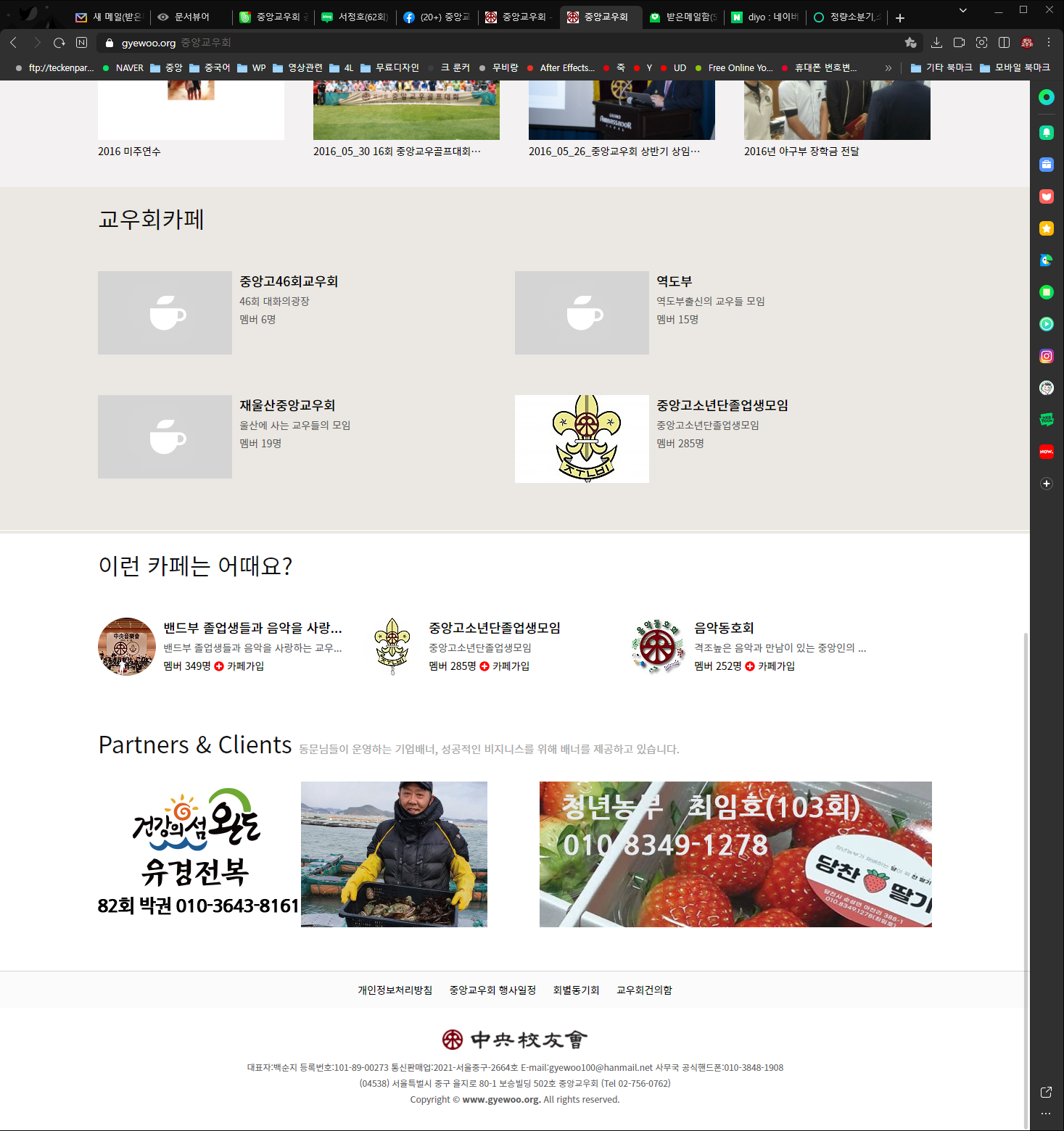The image size is (1064, 1131).
Task: Add a new sidebar app with plus
Action: pos(1046,484)
